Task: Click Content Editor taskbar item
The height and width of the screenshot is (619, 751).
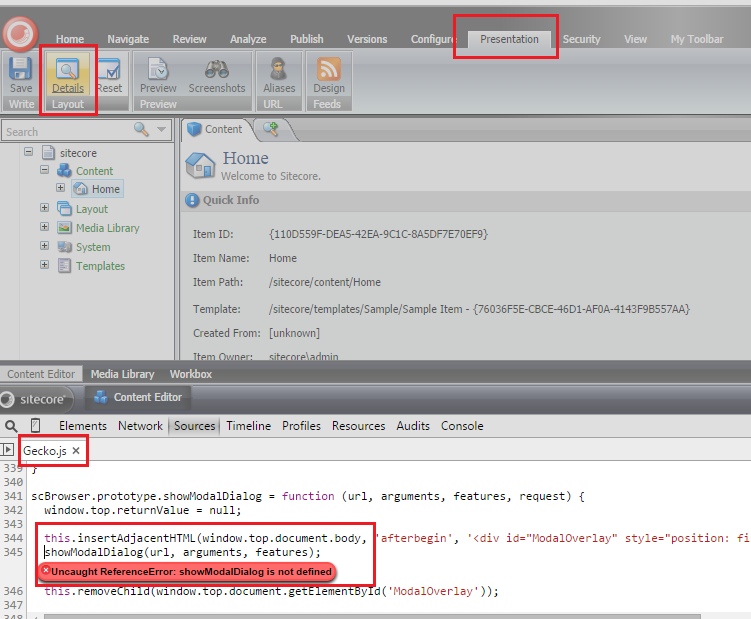Action: pos(138,397)
